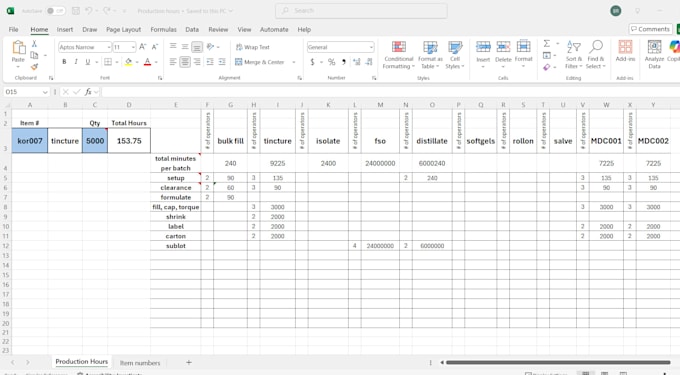Click the Insert Function fx button
Image resolution: width=680 pixels, height=375 pixels.
pos(88,92)
